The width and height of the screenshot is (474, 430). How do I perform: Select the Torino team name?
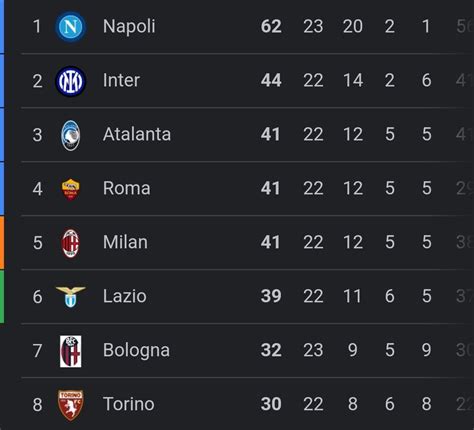point(129,404)
